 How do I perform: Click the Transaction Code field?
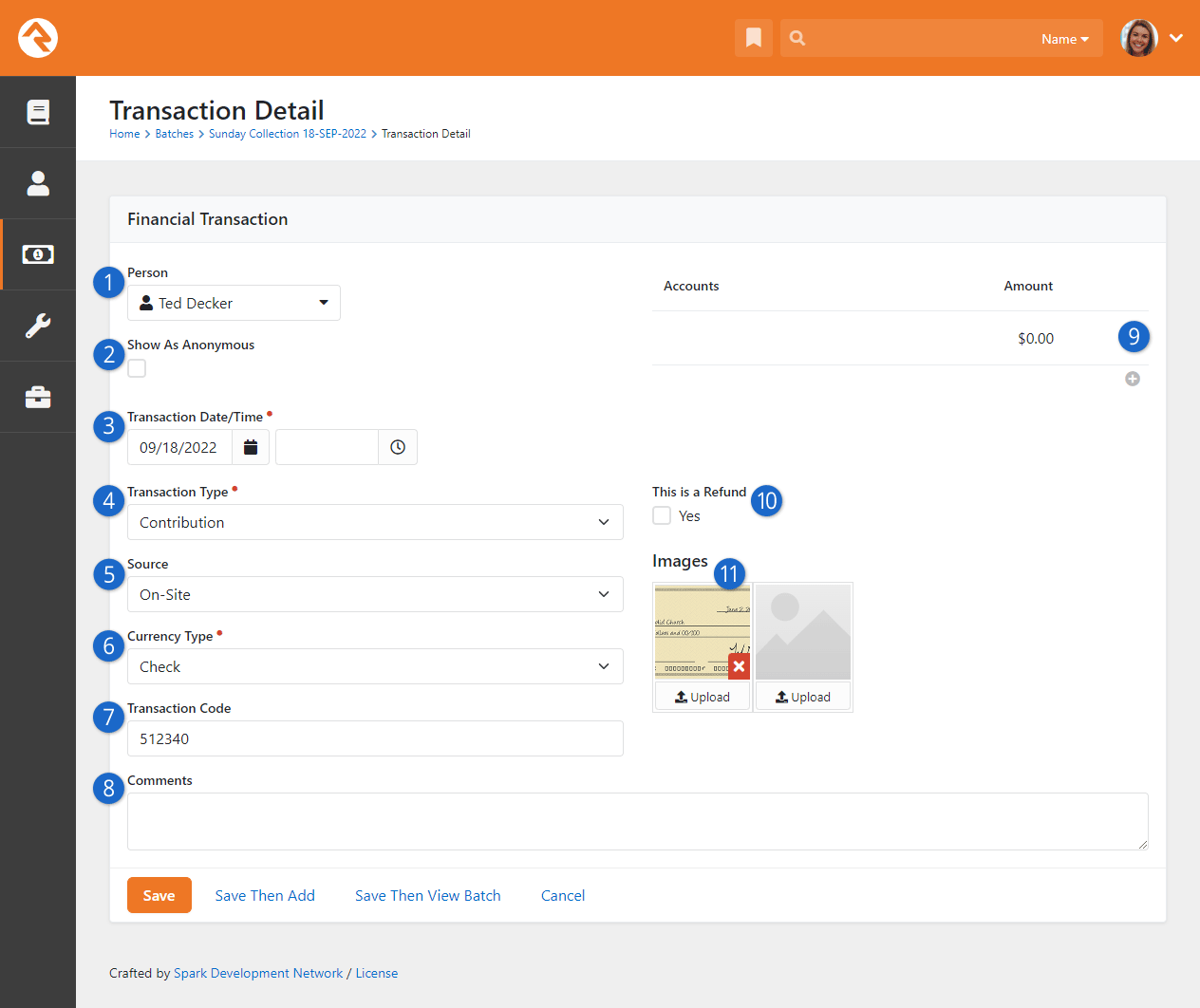pyautogui.click(x=375, y=738)
